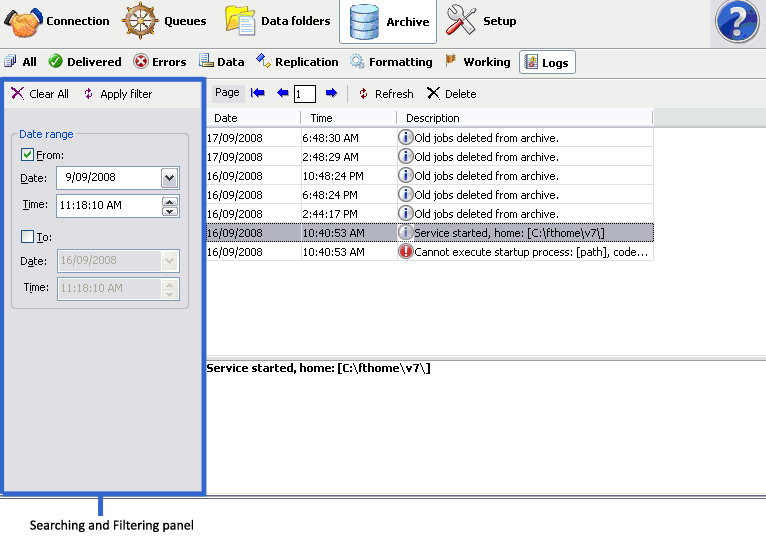Go to next page arrow

[x=331, y=93]
